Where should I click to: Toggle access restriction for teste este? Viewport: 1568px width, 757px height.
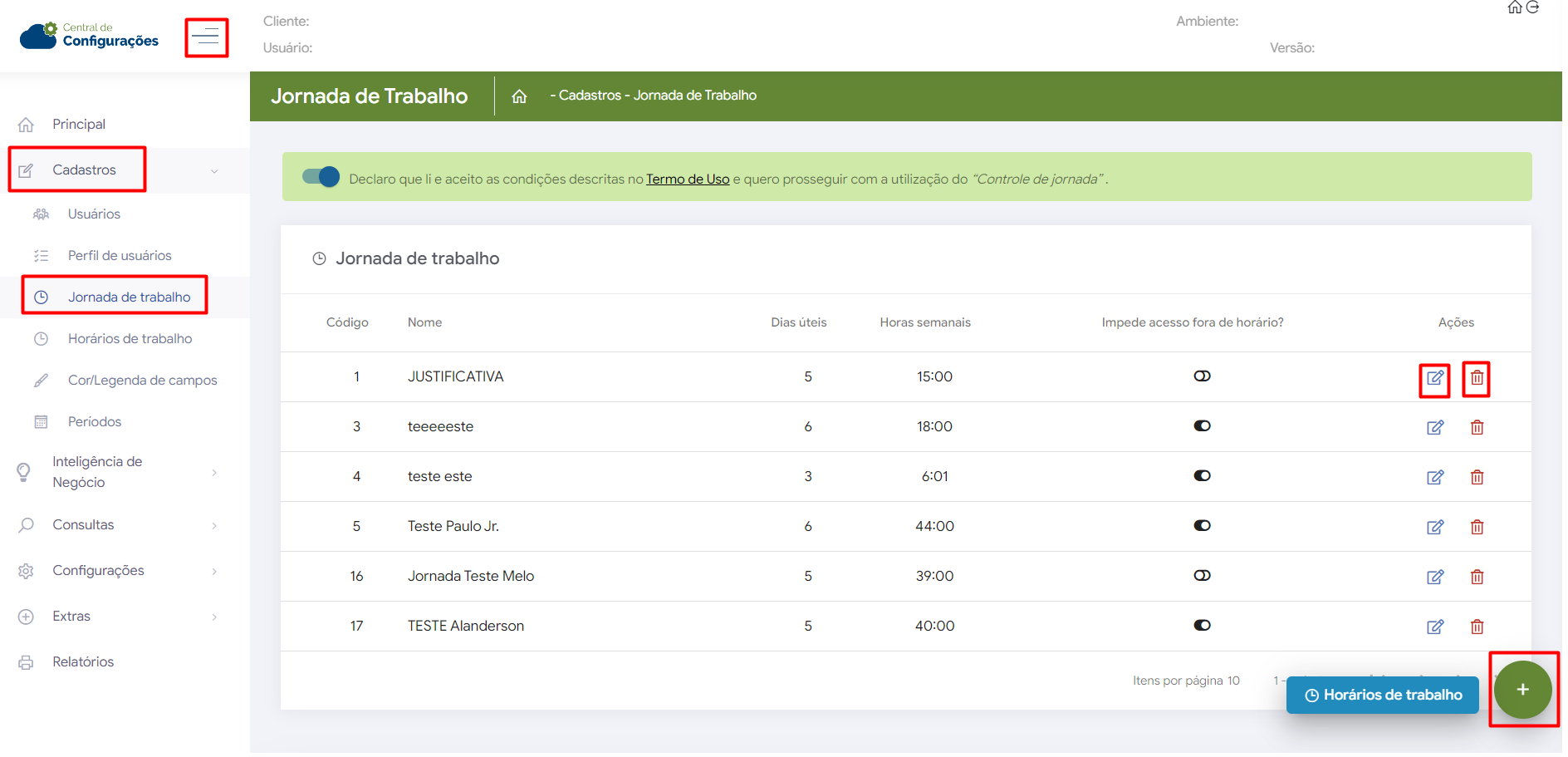[x=1202, y=476]
